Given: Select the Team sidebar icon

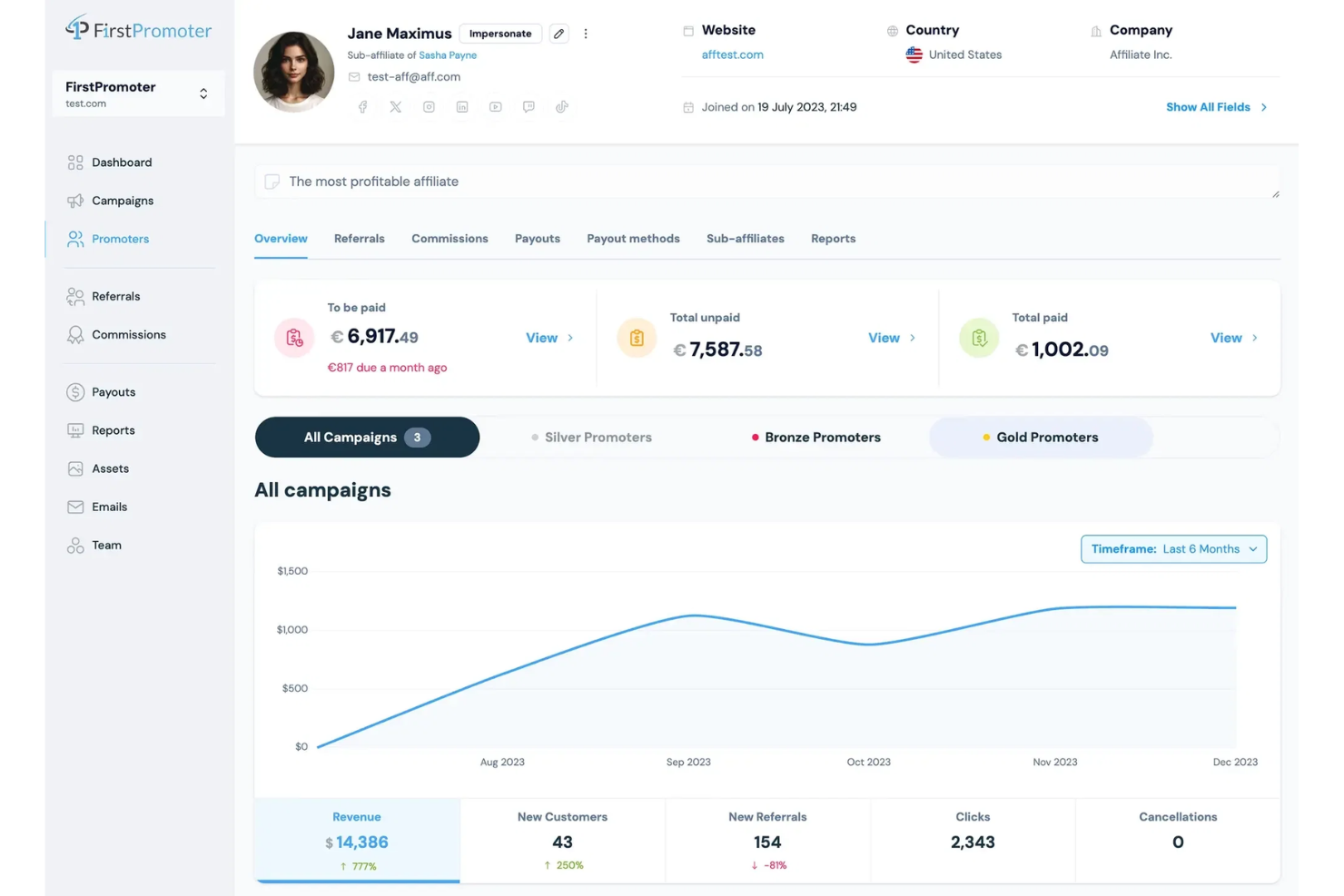Looking at the screenshot, I should pyautogui.click(x=75, y=545).
